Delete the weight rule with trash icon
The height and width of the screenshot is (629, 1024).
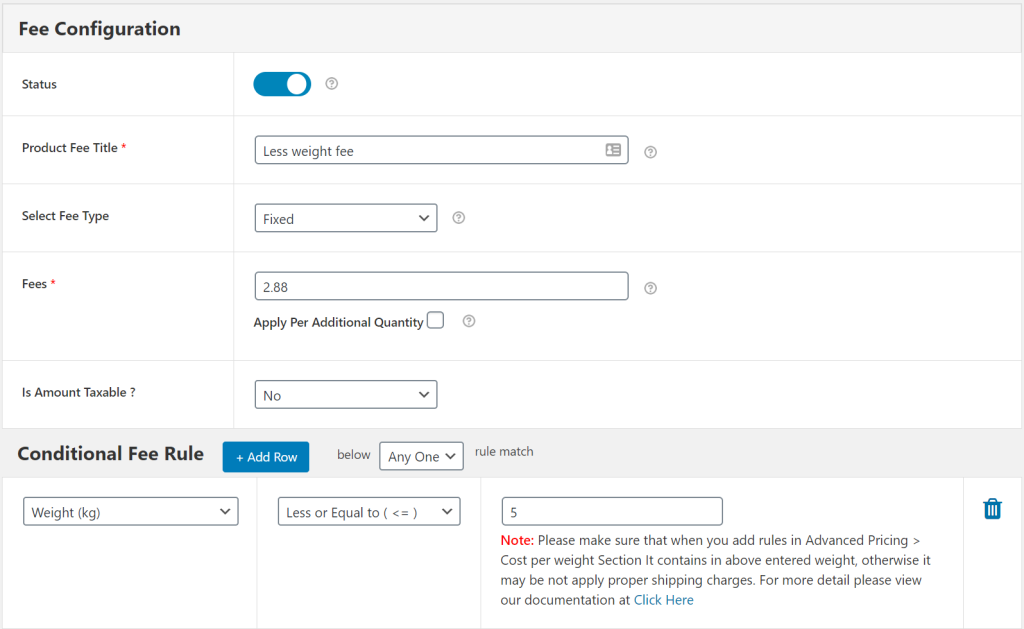tap(992, 509)
